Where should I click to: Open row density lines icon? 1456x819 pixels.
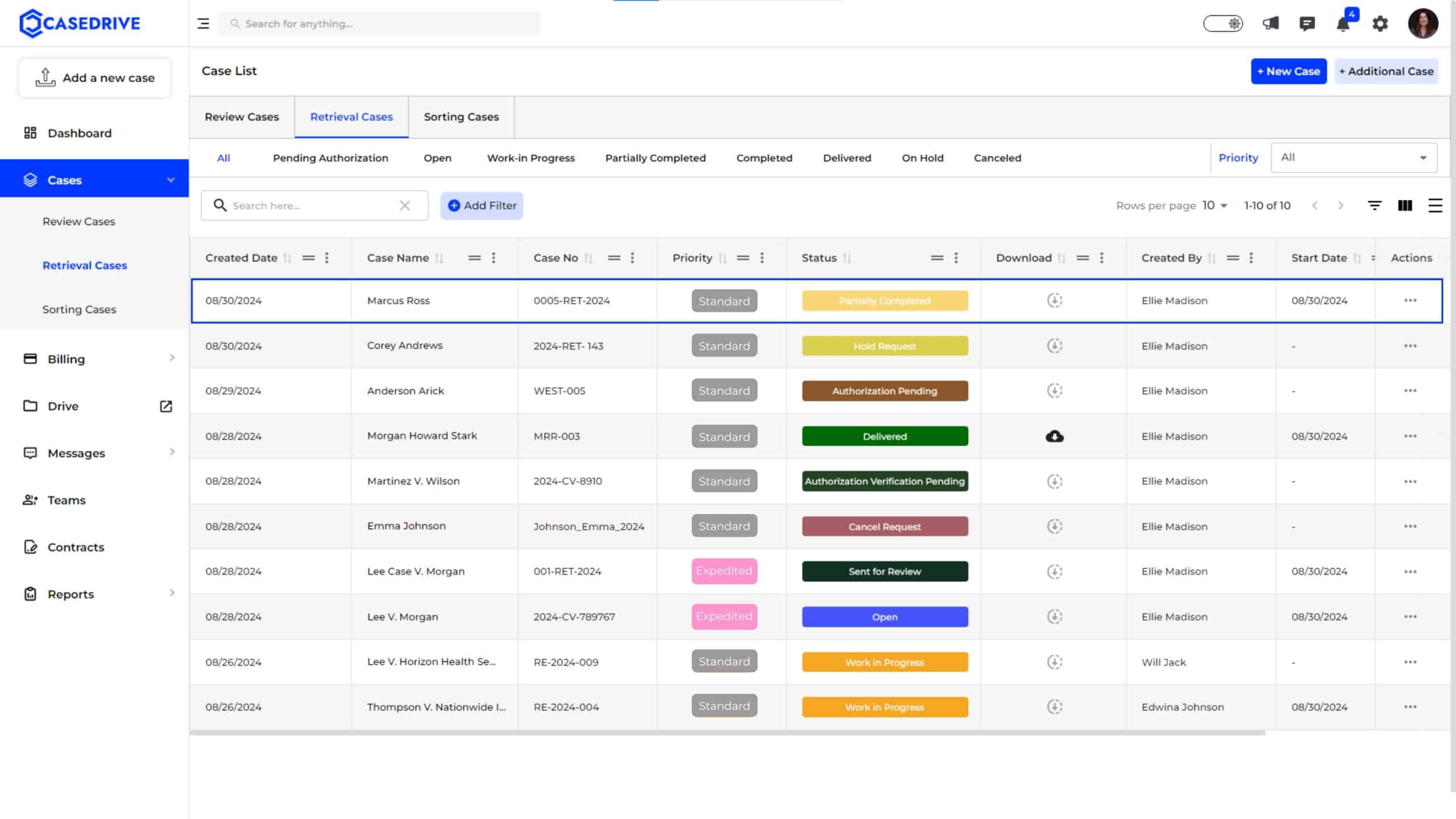1435,205
